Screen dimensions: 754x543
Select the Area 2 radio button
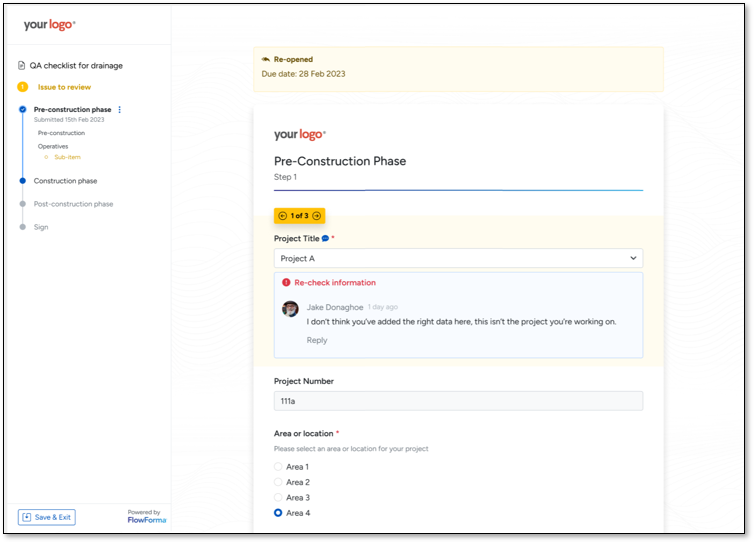(278, 482)
